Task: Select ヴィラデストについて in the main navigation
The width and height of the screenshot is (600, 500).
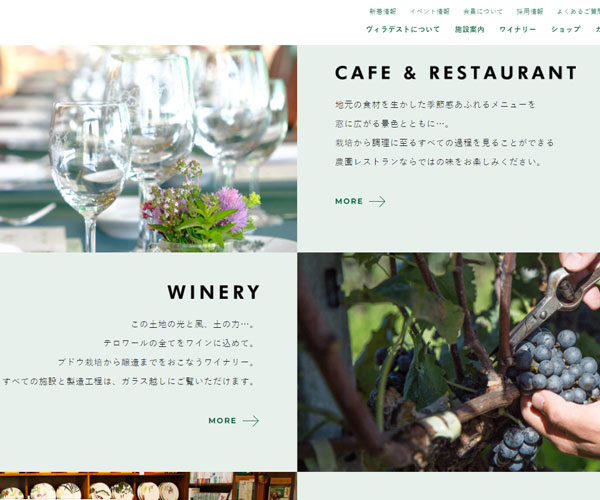Action: pyautogui.click(x=403, y=29)
